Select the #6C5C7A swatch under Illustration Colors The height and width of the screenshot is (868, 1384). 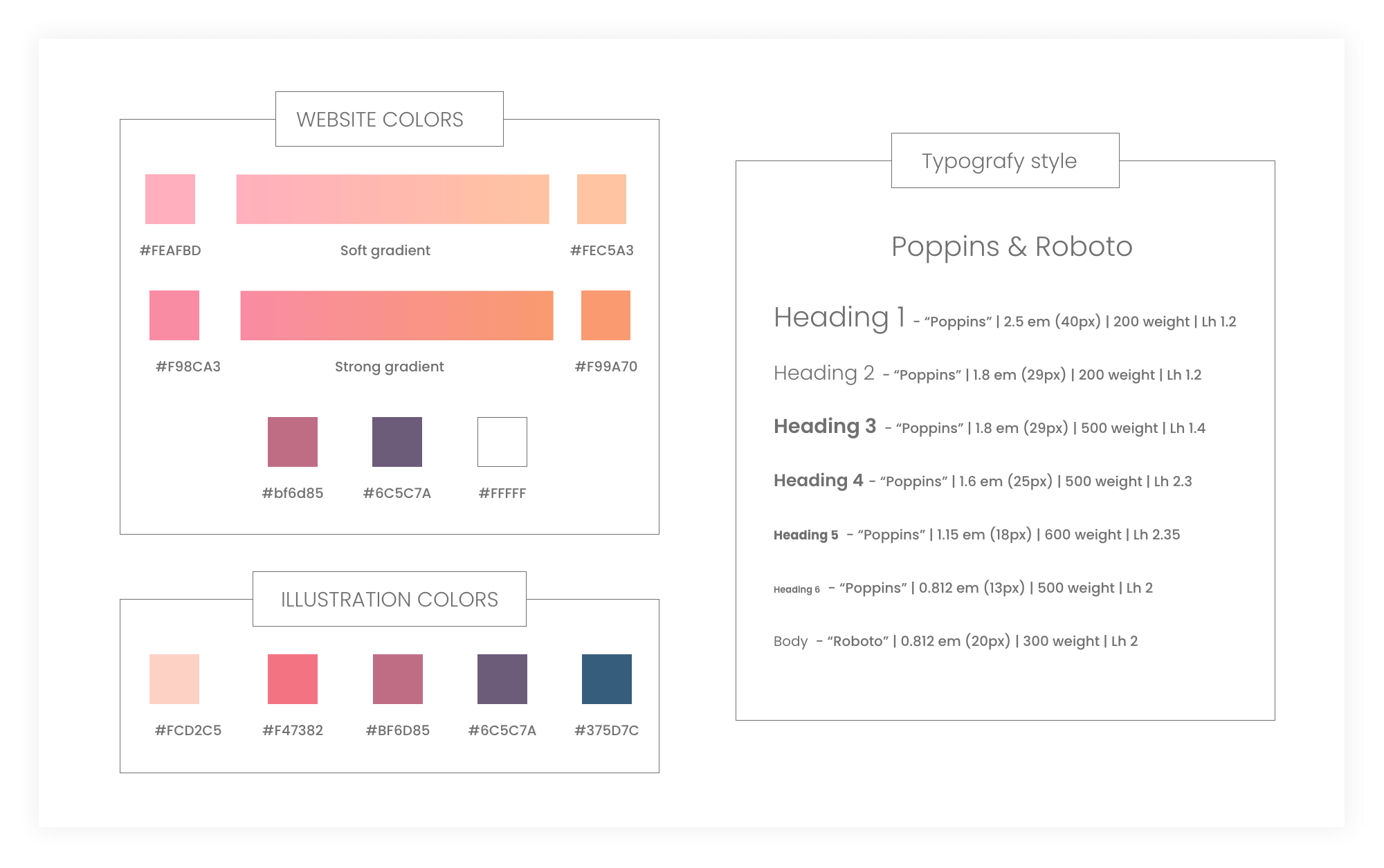pyautogui.click(x=502, y=679)
